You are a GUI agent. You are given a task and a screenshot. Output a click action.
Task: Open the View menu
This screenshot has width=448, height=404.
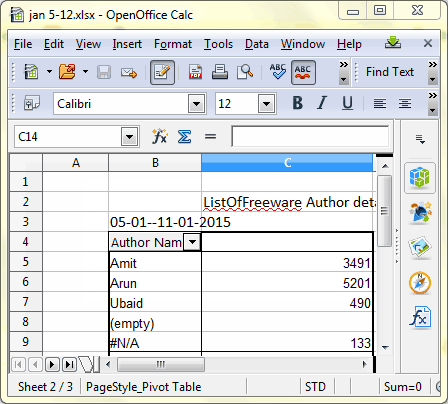(88, 44)
